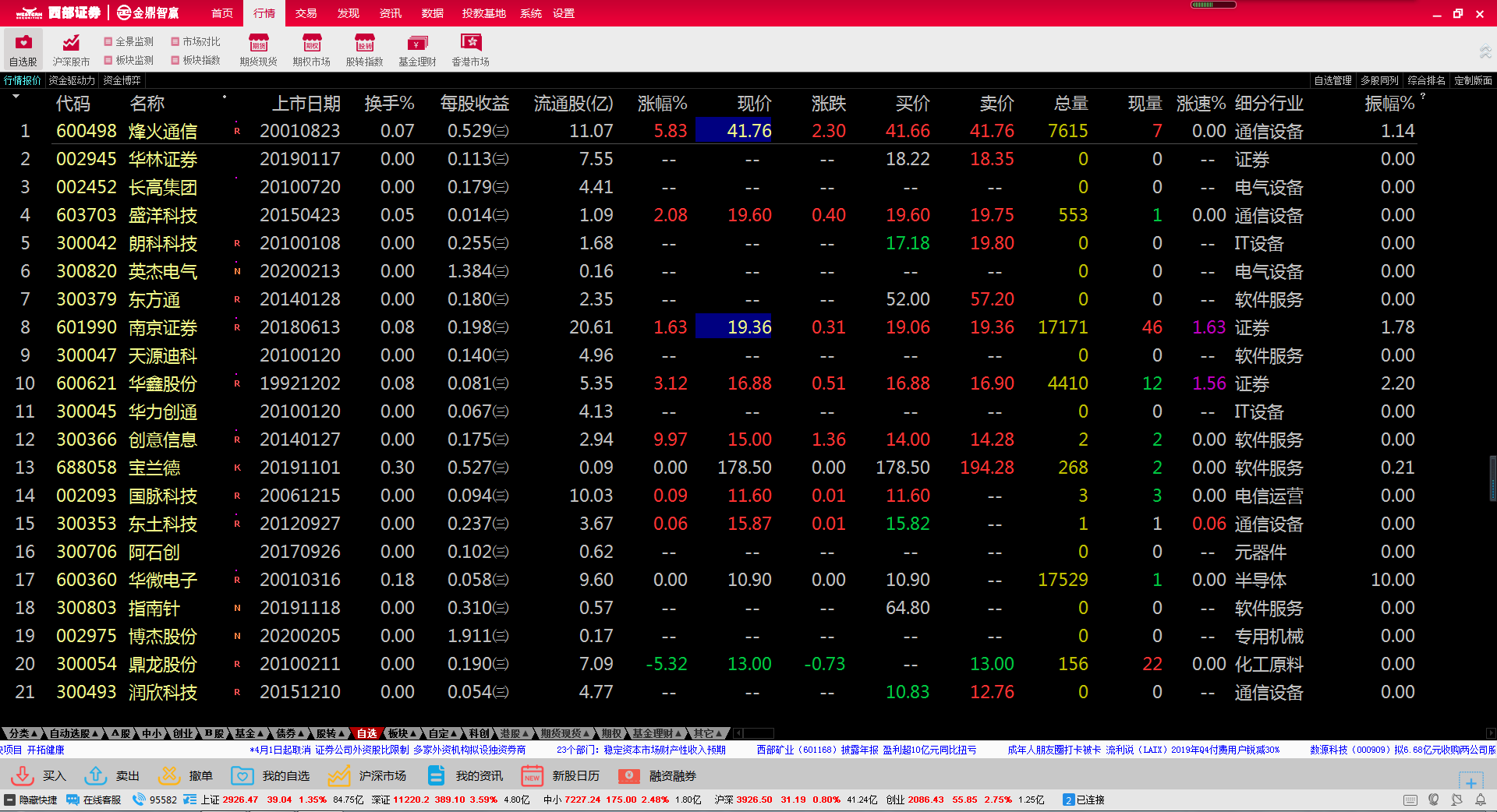Expand the 港股 bottom tab menu

(515, 733)
